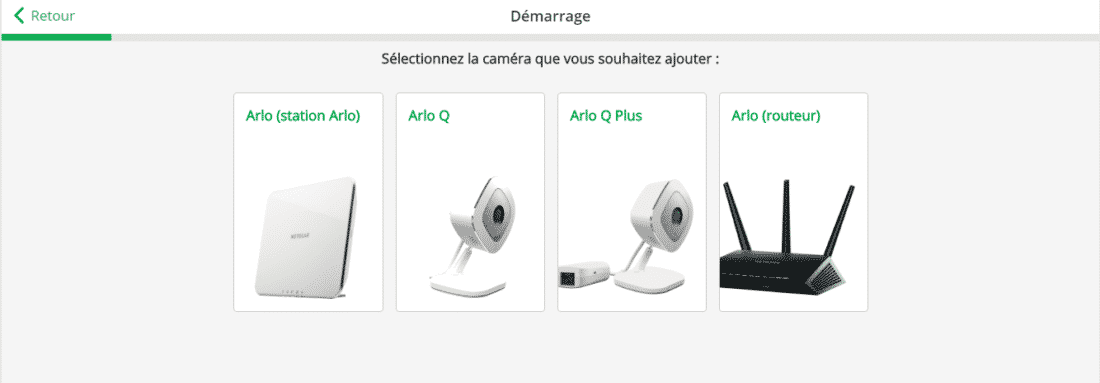The image size is (1100, 383).
Task: Click the NETGEAR logo on base station
Action: tap(300, 238)
